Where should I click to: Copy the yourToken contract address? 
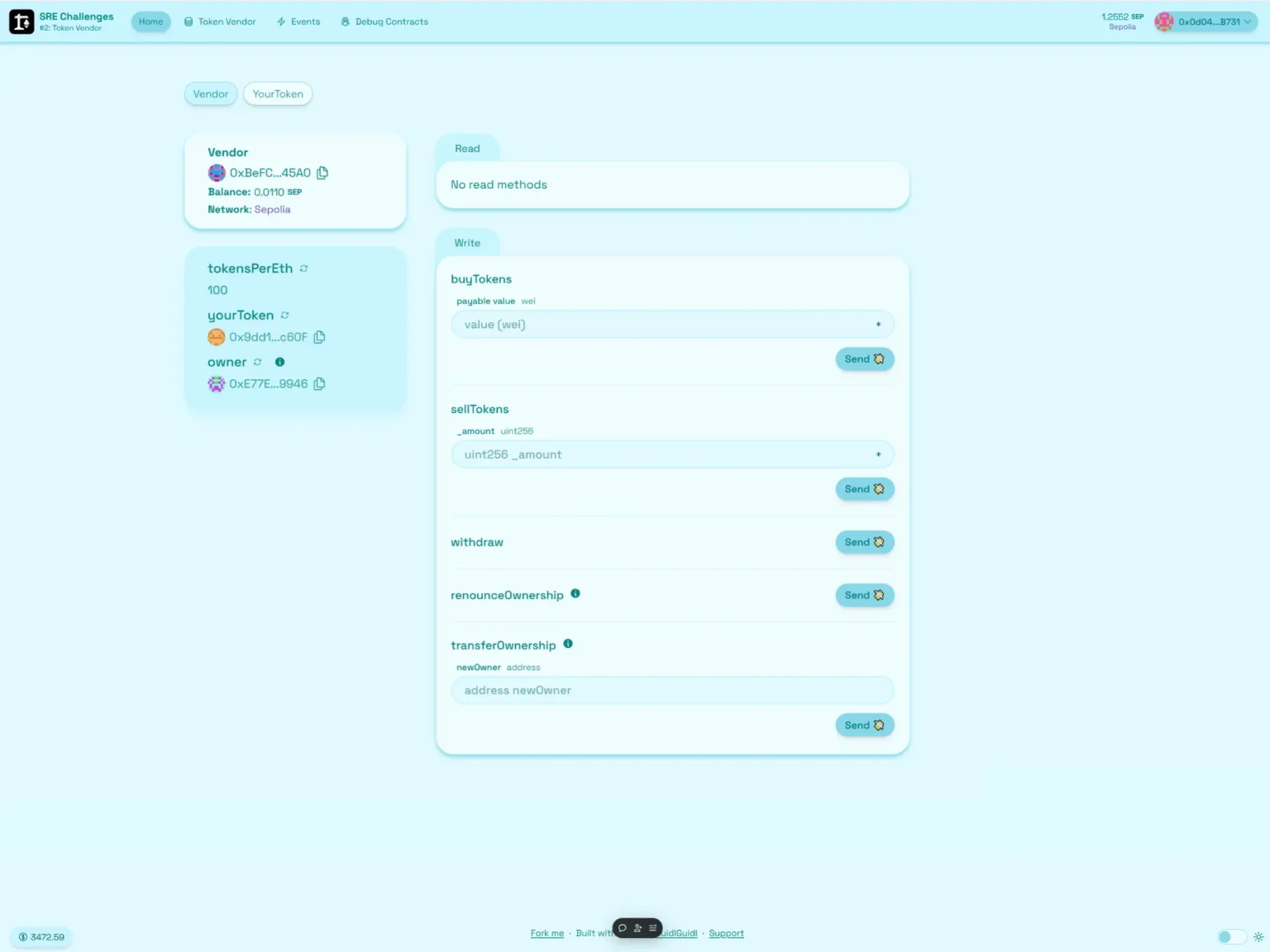[319, 337]
